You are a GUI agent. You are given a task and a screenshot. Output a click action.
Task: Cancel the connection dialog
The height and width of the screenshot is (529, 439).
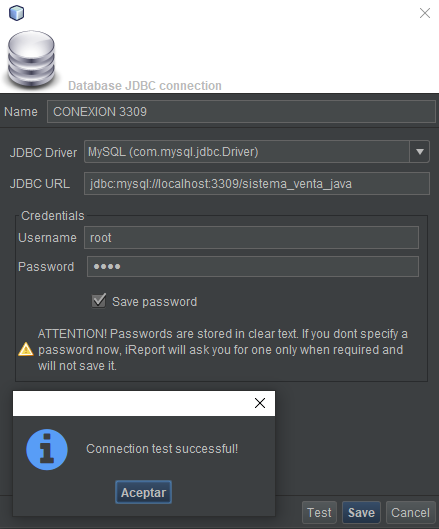(x=410, y=512)
